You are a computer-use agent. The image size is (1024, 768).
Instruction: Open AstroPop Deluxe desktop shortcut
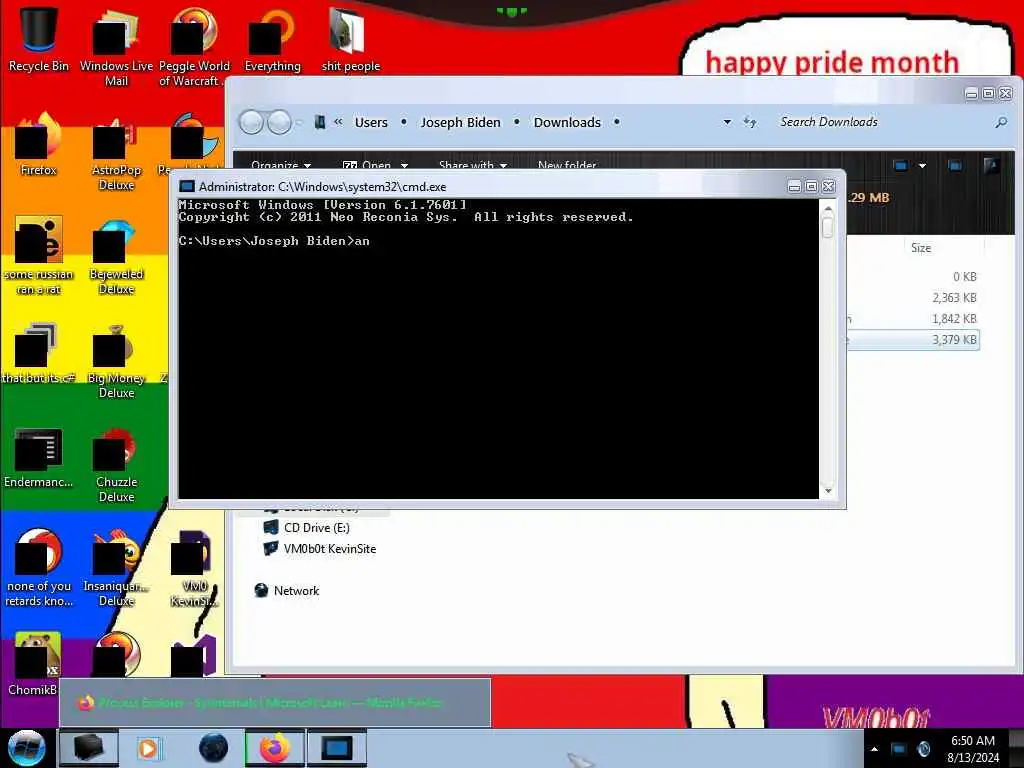[116, 152]
